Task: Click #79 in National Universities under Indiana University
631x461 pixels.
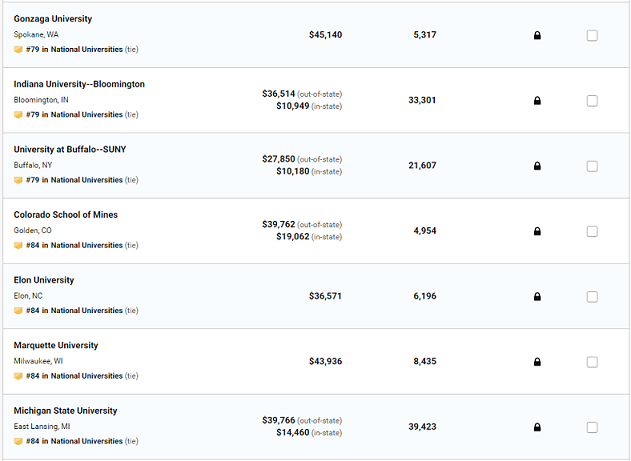Action: tap(74, 115)
